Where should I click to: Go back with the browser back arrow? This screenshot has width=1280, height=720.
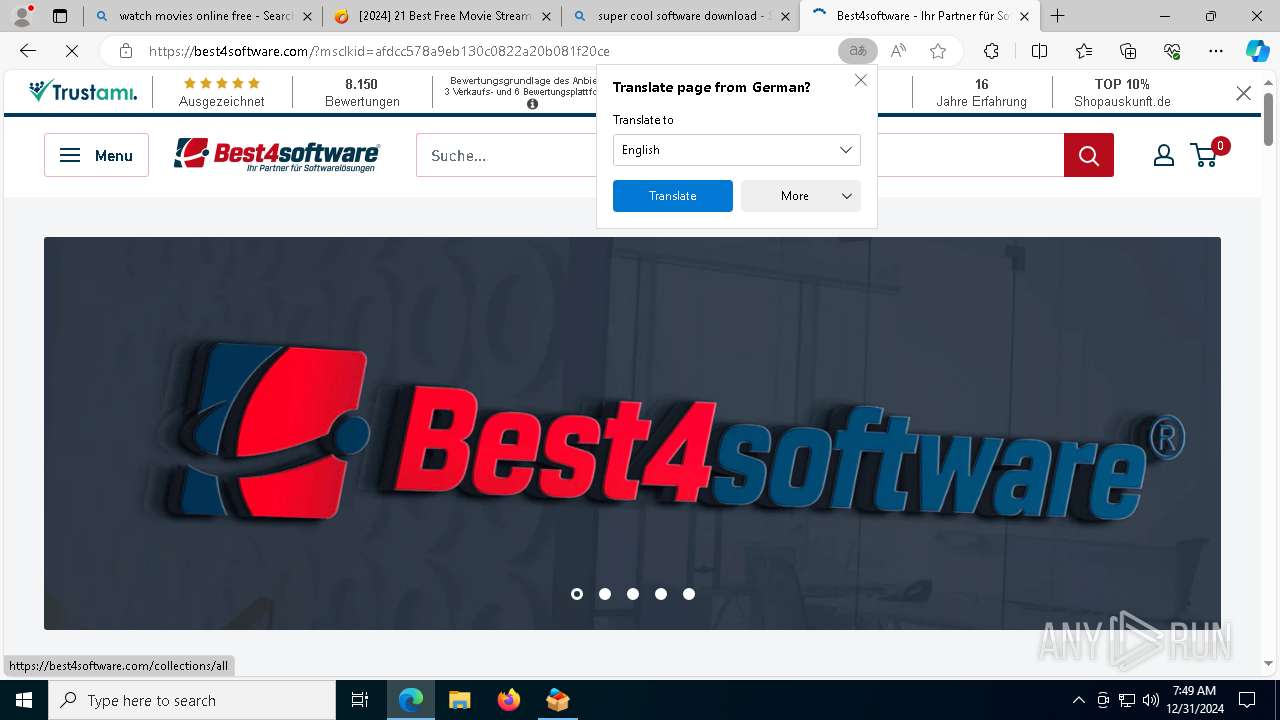[x=28, y=51]
